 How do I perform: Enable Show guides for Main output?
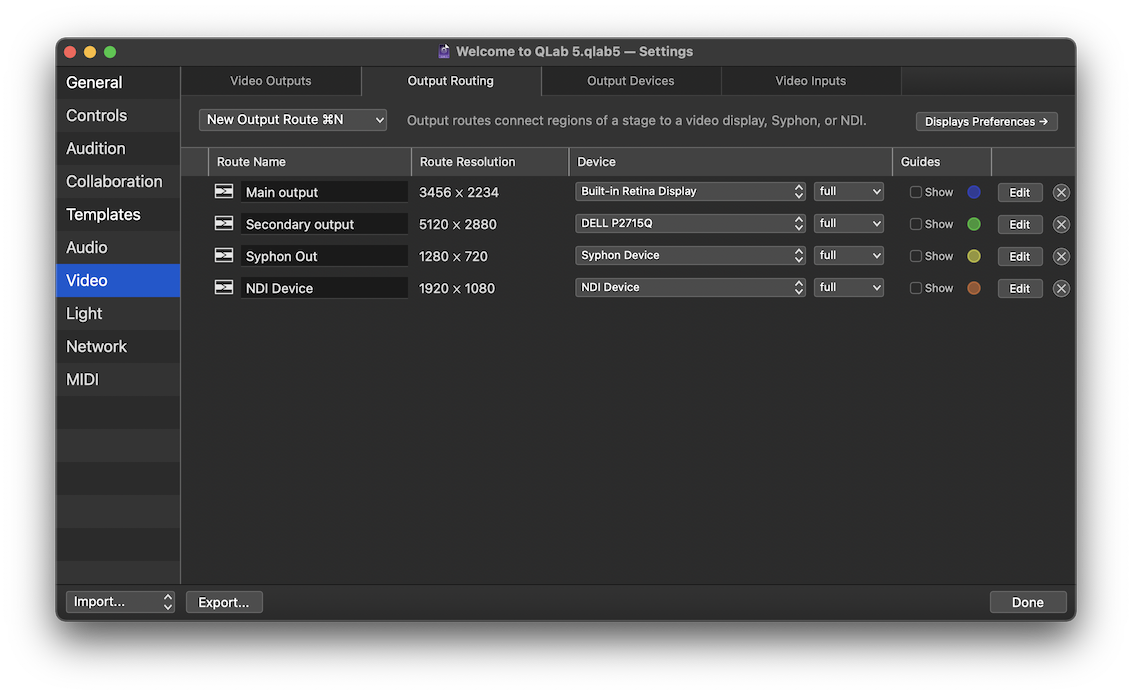coord(916,192)
